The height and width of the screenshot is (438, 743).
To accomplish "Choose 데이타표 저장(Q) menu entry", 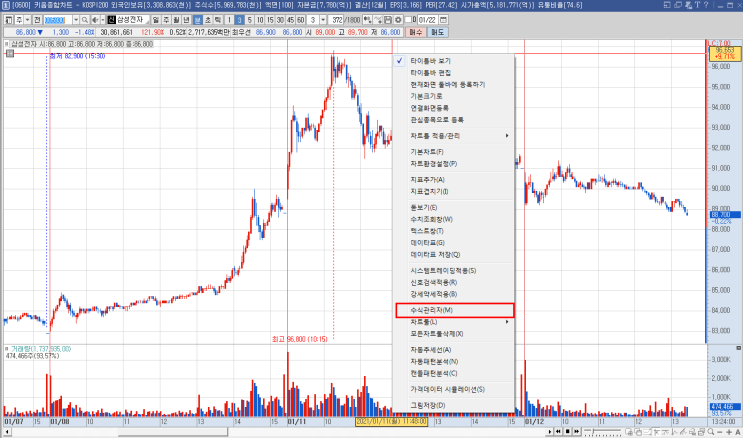I will point(454,255).
